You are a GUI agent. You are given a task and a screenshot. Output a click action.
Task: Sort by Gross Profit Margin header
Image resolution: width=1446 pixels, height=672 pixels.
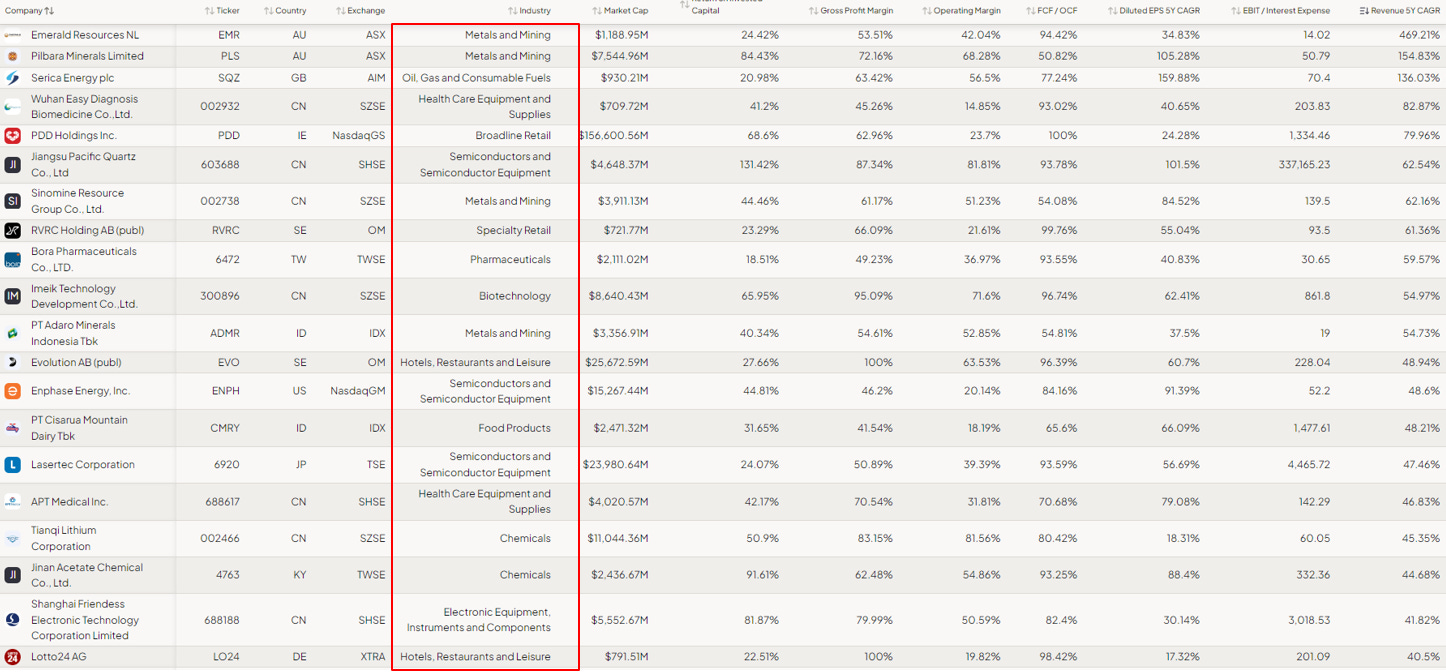pos(850,10)
